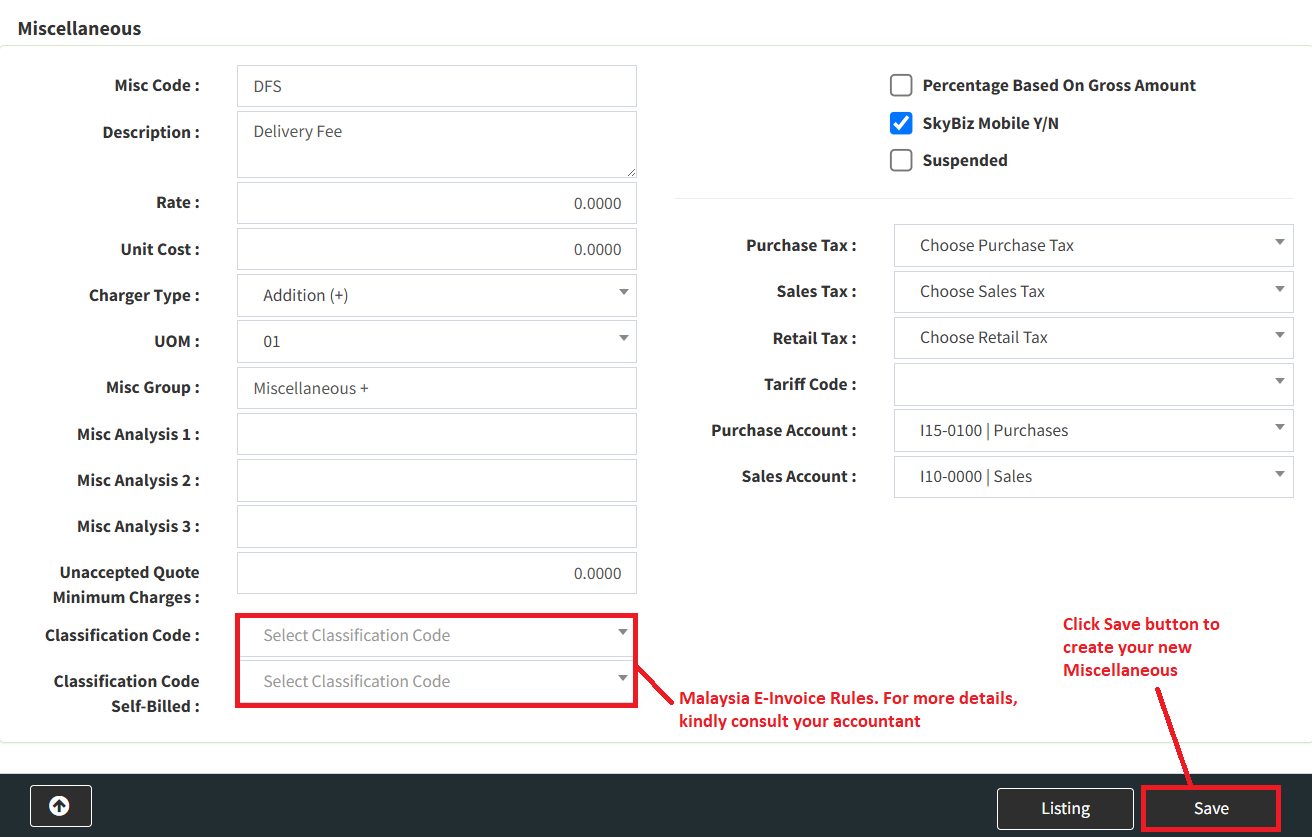
Task: Uncheck the SkyBiz Mobile Y/N checkbox
Action: tap(901, 123)
